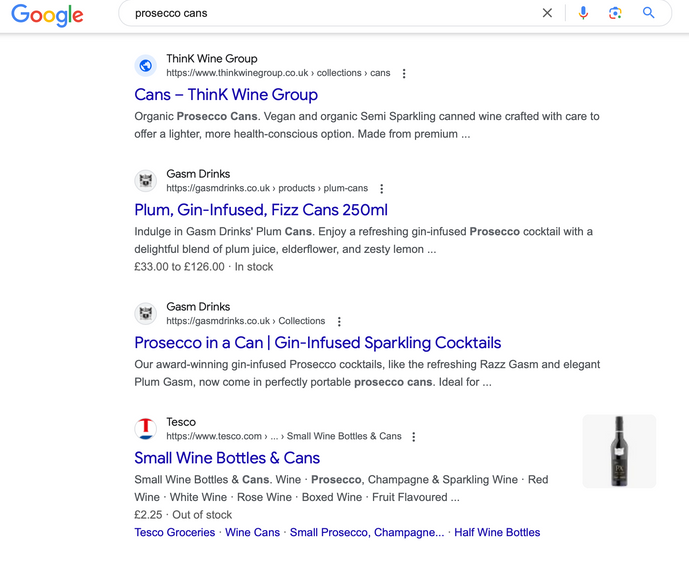
Task: Click the Tesco favicon
Action: click(x=146, y=429)
